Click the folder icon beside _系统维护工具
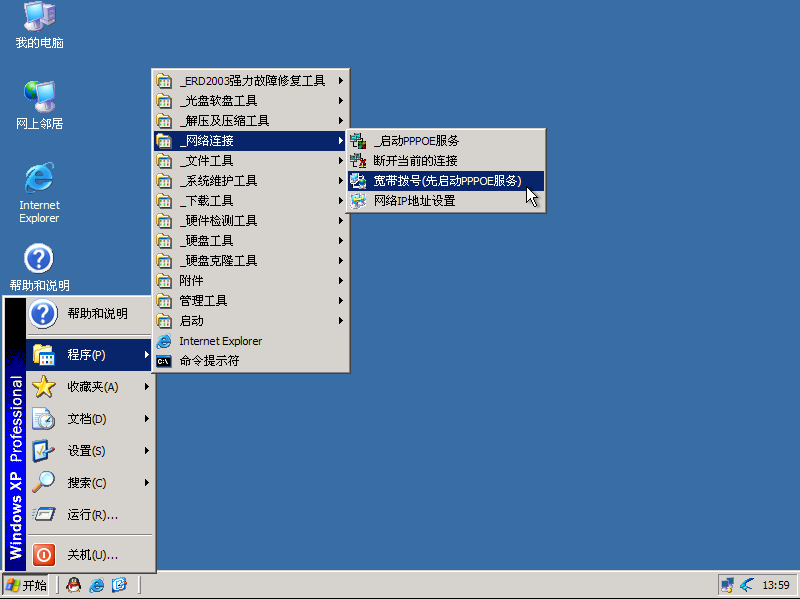The width and height of the screenshot is (800, 599). click(x=164, y=181)
